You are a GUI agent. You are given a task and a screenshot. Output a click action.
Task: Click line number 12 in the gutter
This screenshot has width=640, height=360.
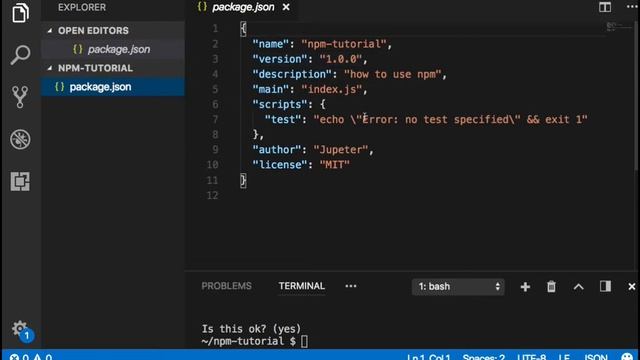click(212, 196)
